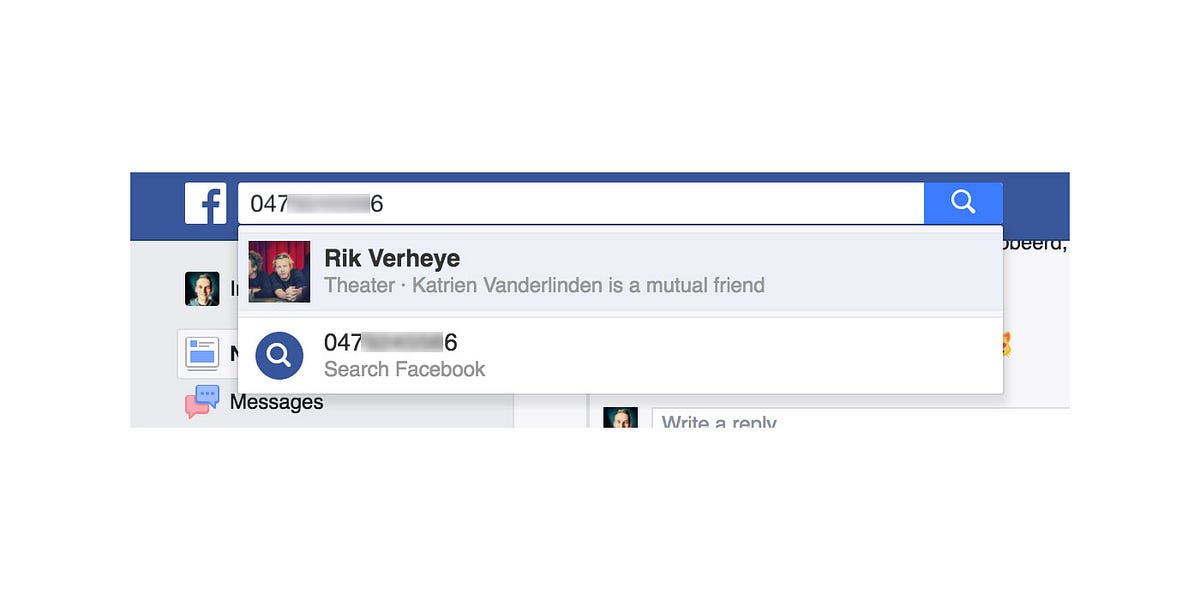
Task: Choose the Search Facebook suggestion row
Action: coord(620,355)
